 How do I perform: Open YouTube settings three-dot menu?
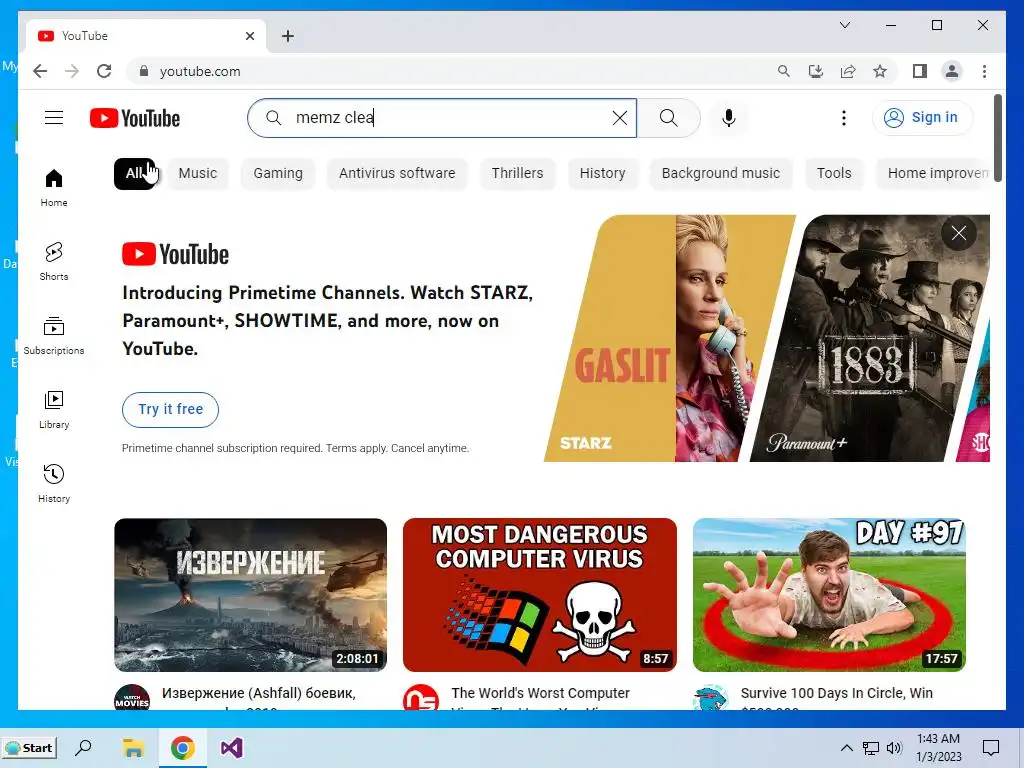[844, 118]
